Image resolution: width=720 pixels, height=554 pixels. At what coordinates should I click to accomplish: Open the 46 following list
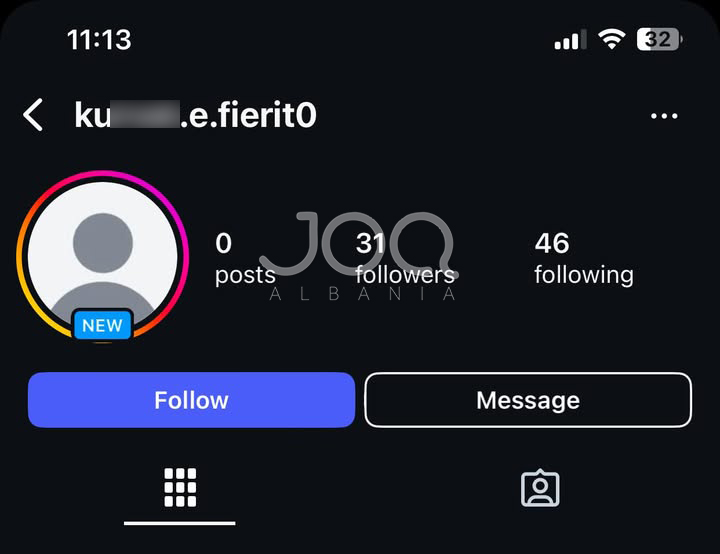584,258
